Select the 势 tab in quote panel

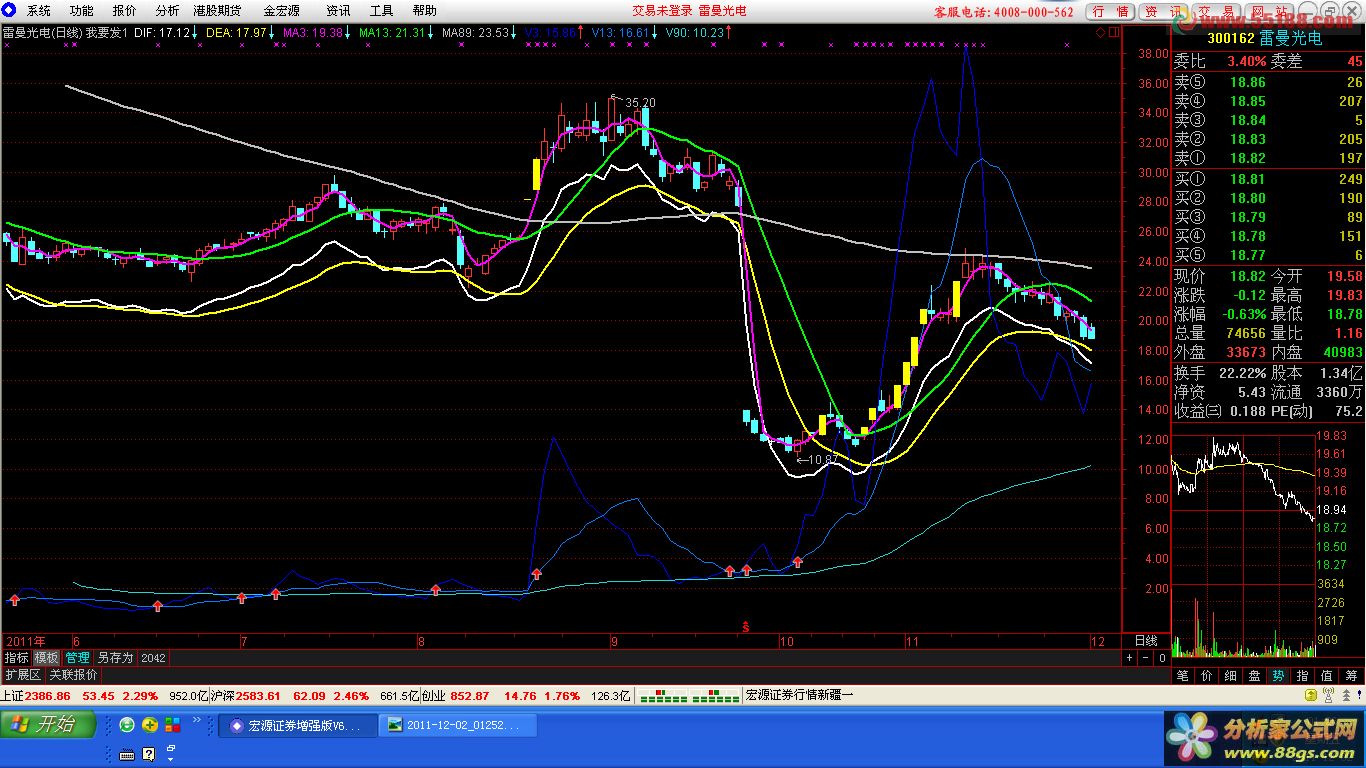pyautogui.click(x=1279, y=676)
